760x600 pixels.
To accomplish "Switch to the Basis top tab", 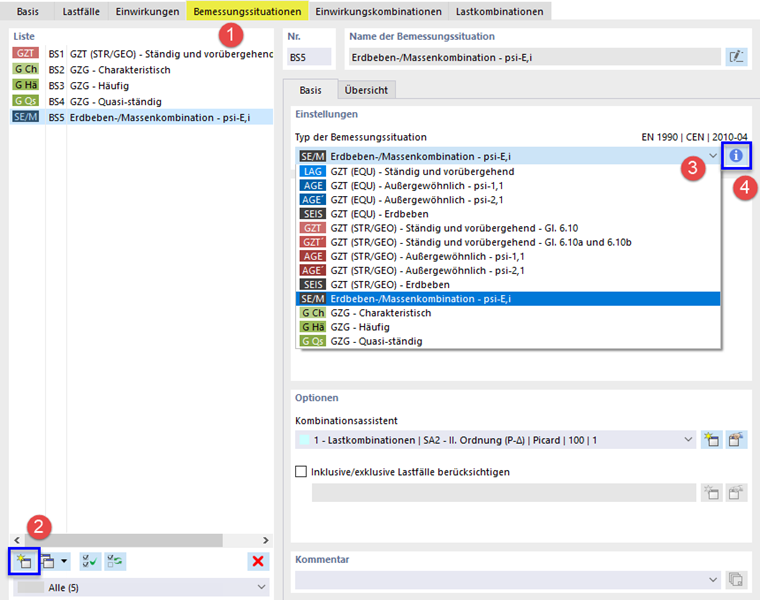I will click(27, 11).
